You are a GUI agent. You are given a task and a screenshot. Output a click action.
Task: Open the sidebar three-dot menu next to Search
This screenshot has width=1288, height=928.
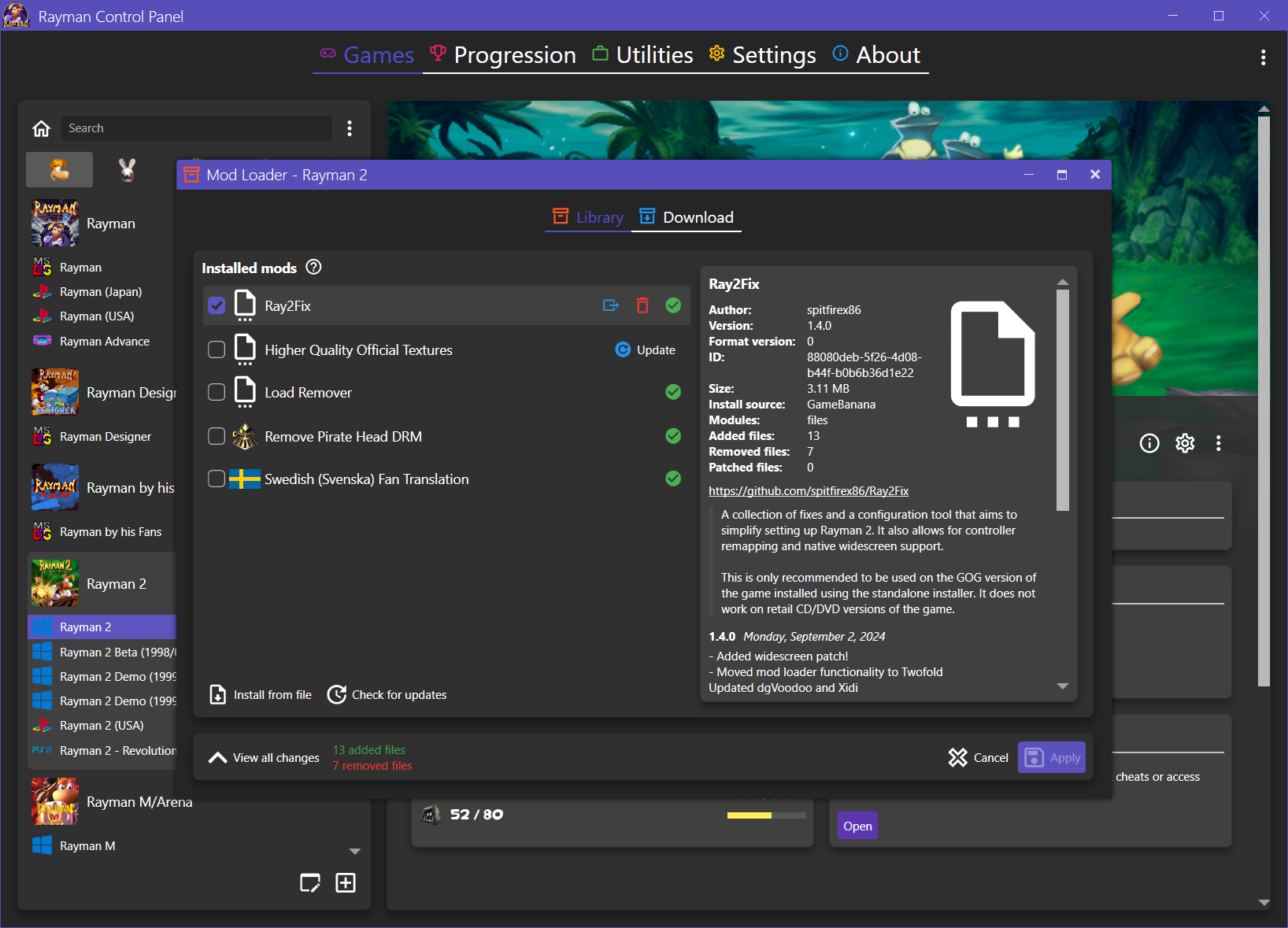click(350, 128)
